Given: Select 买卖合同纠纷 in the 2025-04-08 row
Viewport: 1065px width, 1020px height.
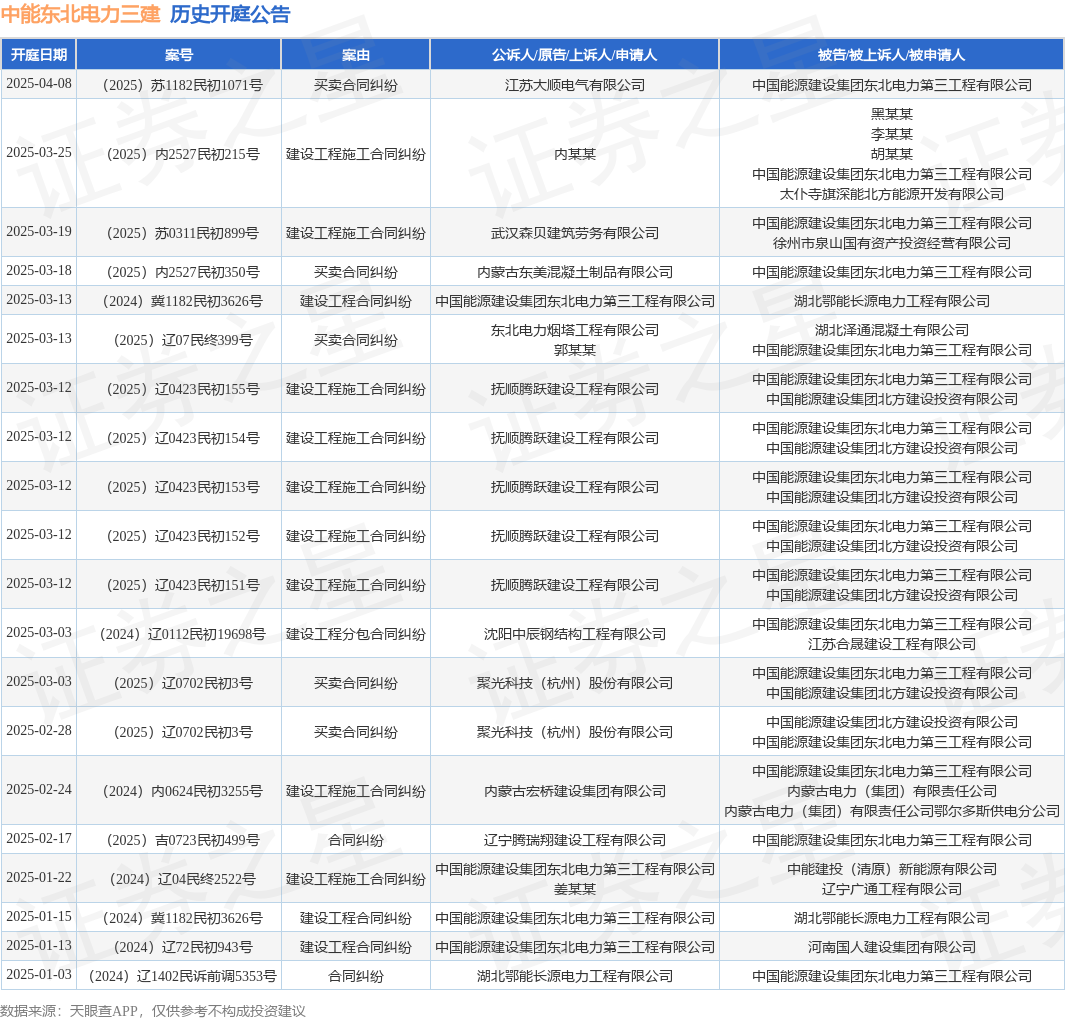Looking at the screenshot, I should (x=355, y=86).
